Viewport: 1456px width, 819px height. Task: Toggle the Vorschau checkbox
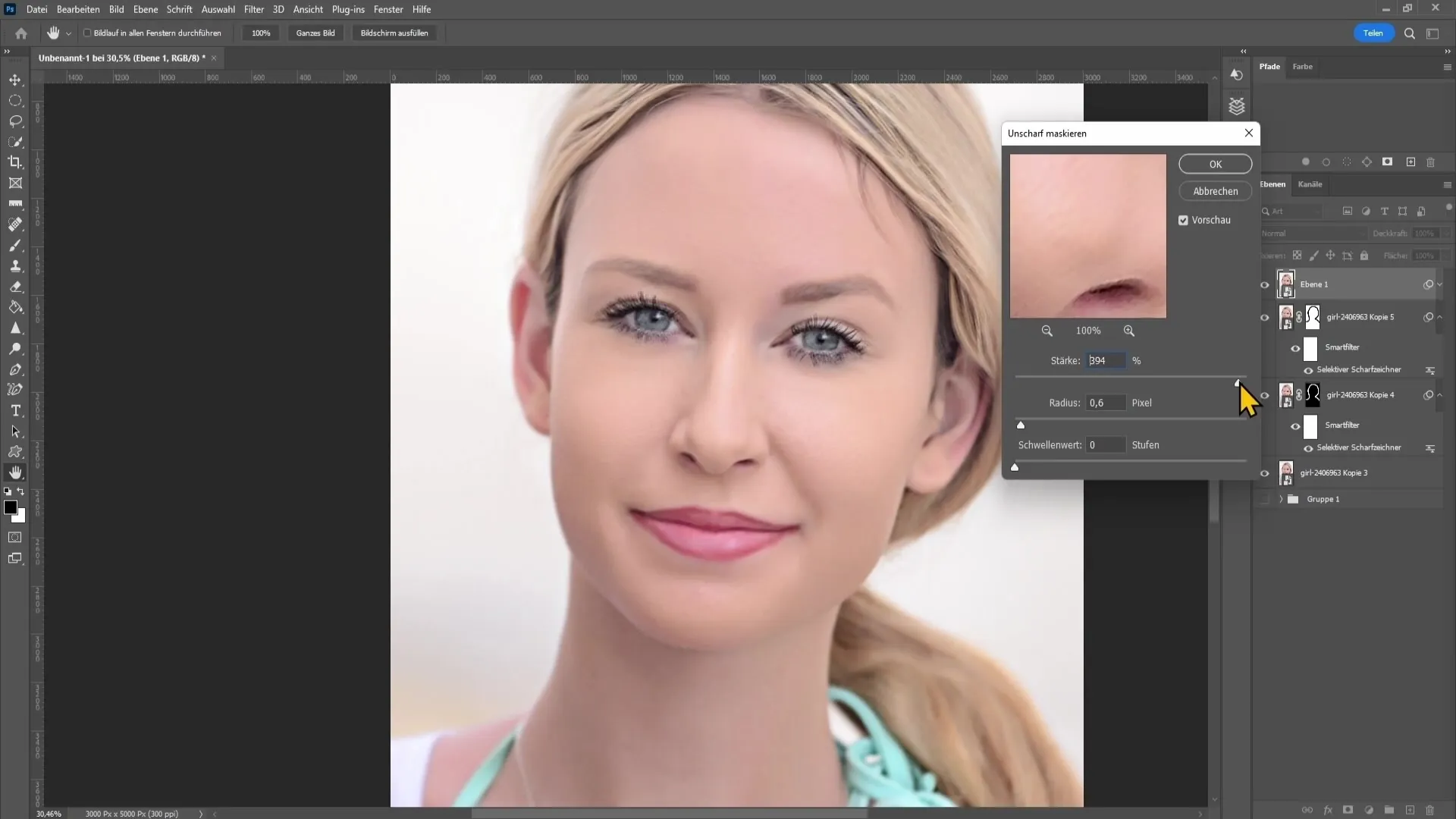point(1183,221)
